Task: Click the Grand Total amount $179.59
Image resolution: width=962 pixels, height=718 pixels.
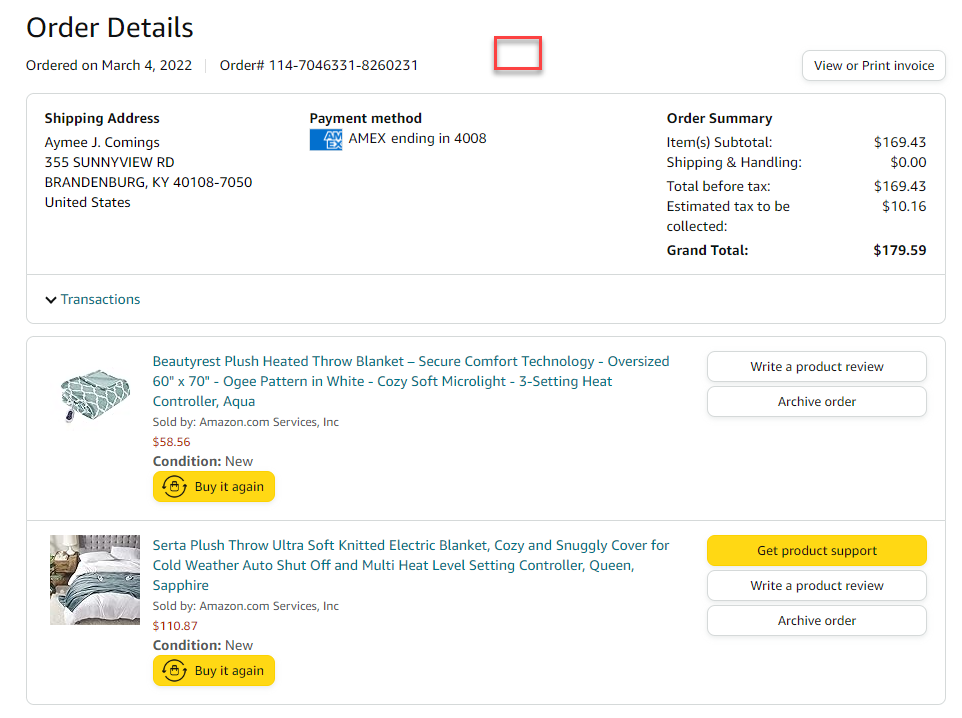Action: [899, 250]
